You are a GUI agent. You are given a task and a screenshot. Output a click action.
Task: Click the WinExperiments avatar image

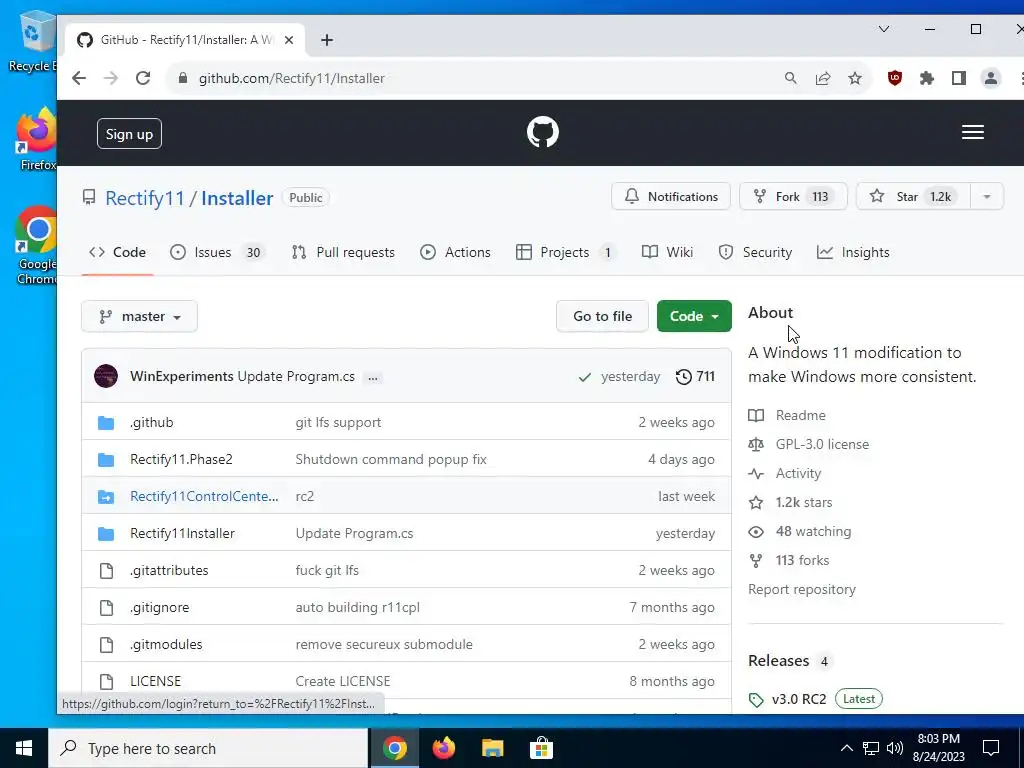pos(106,376)
